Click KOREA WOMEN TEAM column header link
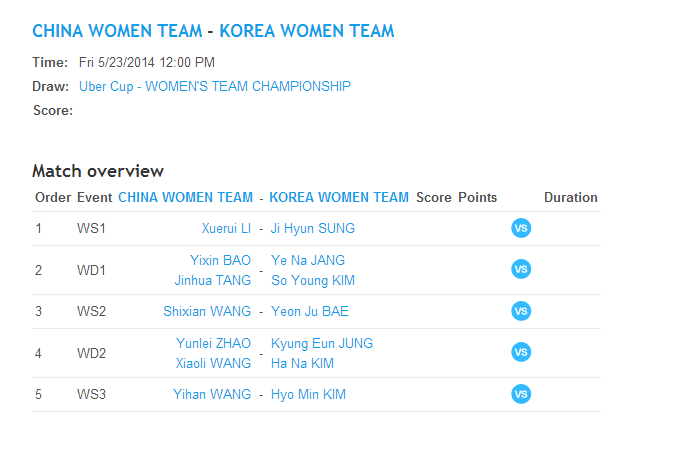 pos(339,197)
